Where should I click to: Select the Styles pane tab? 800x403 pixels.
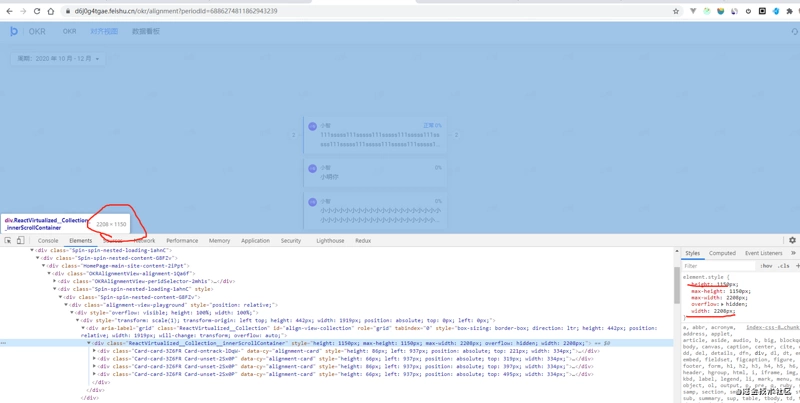tap(692, 253)
